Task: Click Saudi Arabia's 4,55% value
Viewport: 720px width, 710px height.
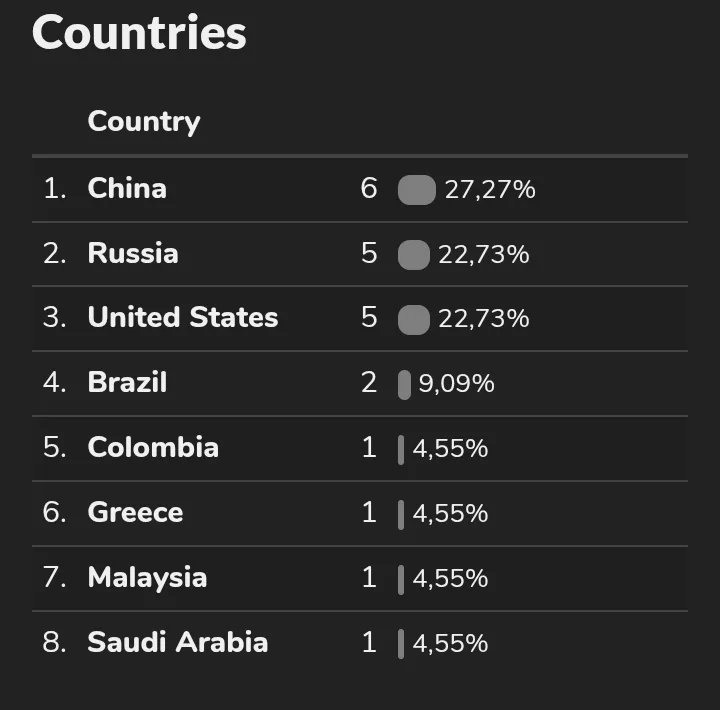Action: click(450, 643)
